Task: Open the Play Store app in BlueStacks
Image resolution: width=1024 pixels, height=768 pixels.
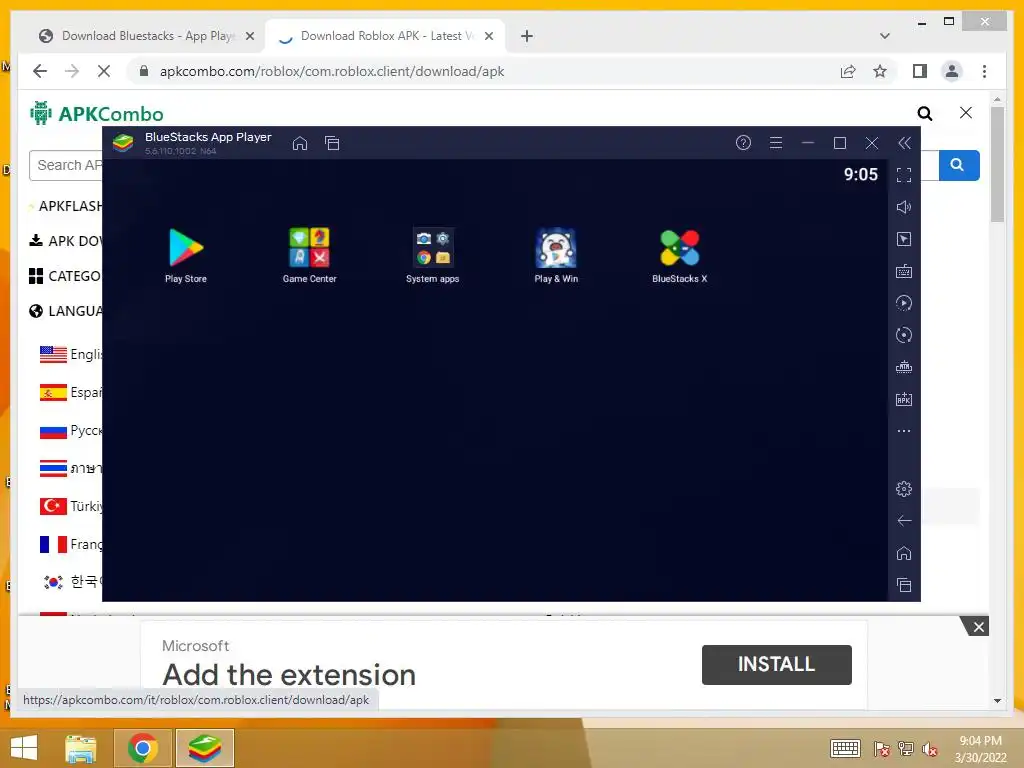Action: click(186, 255)
